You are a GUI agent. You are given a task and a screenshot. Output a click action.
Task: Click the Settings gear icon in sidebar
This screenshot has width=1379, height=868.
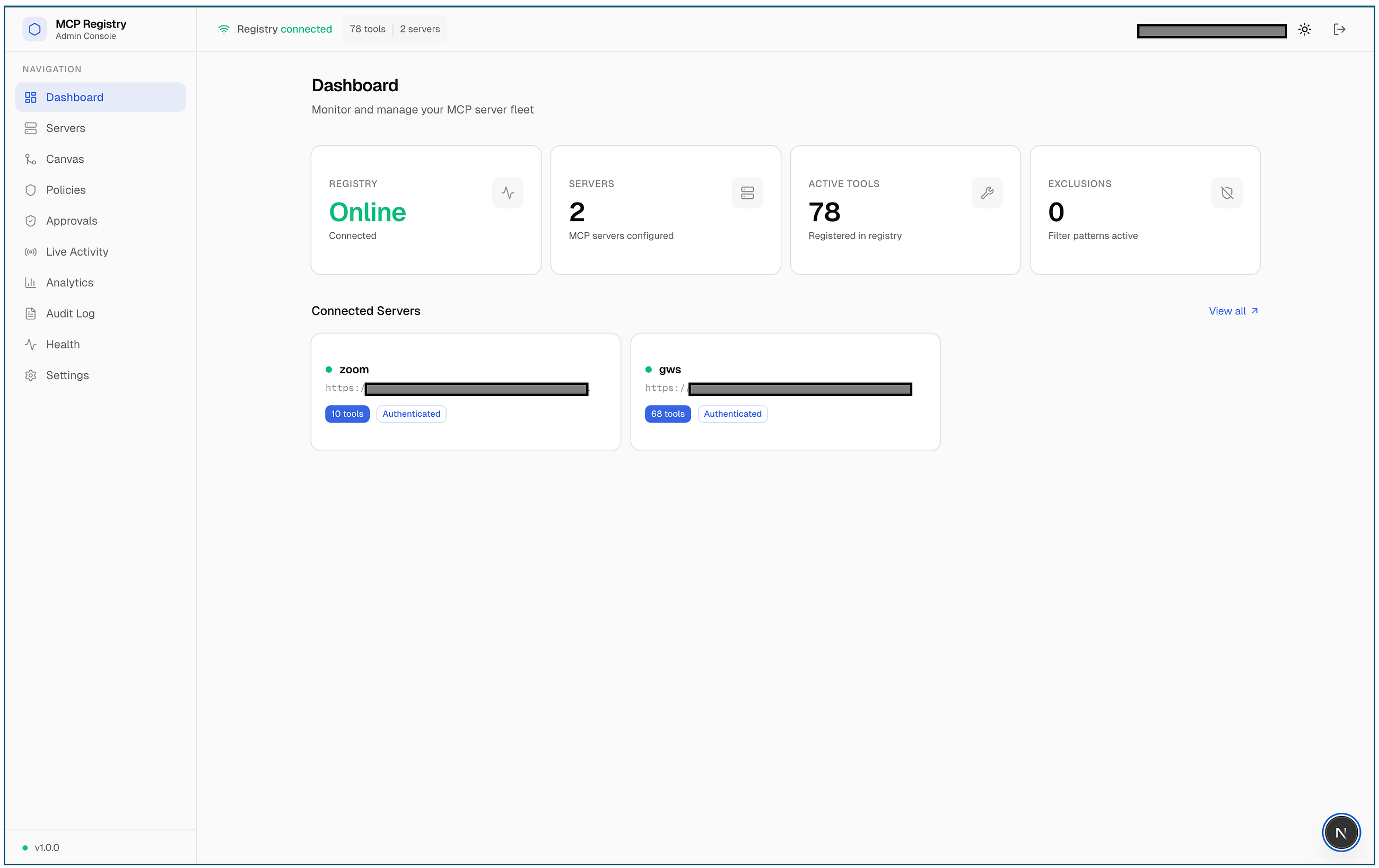click(31, 375)
